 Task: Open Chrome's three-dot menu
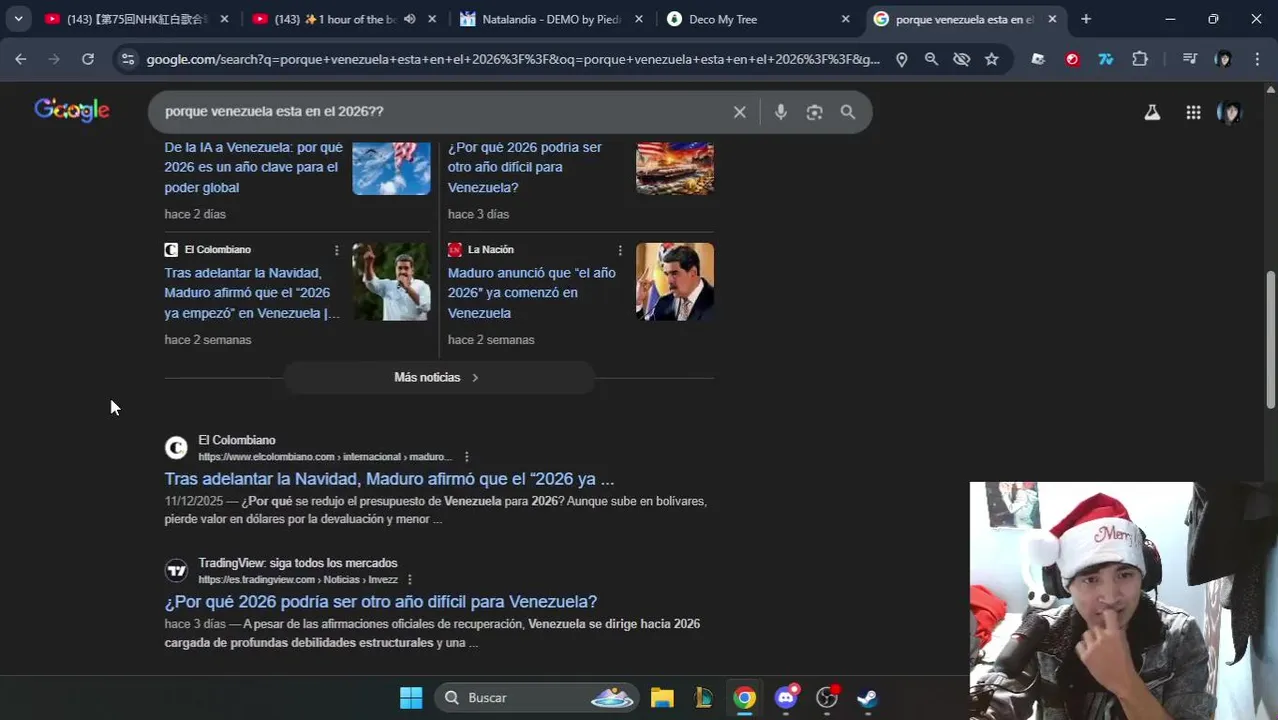(1257, 59)
